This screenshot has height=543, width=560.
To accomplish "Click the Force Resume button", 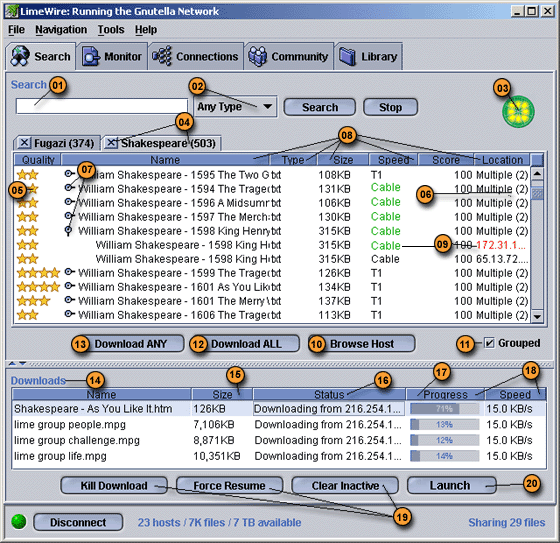I will coord(229,485).
